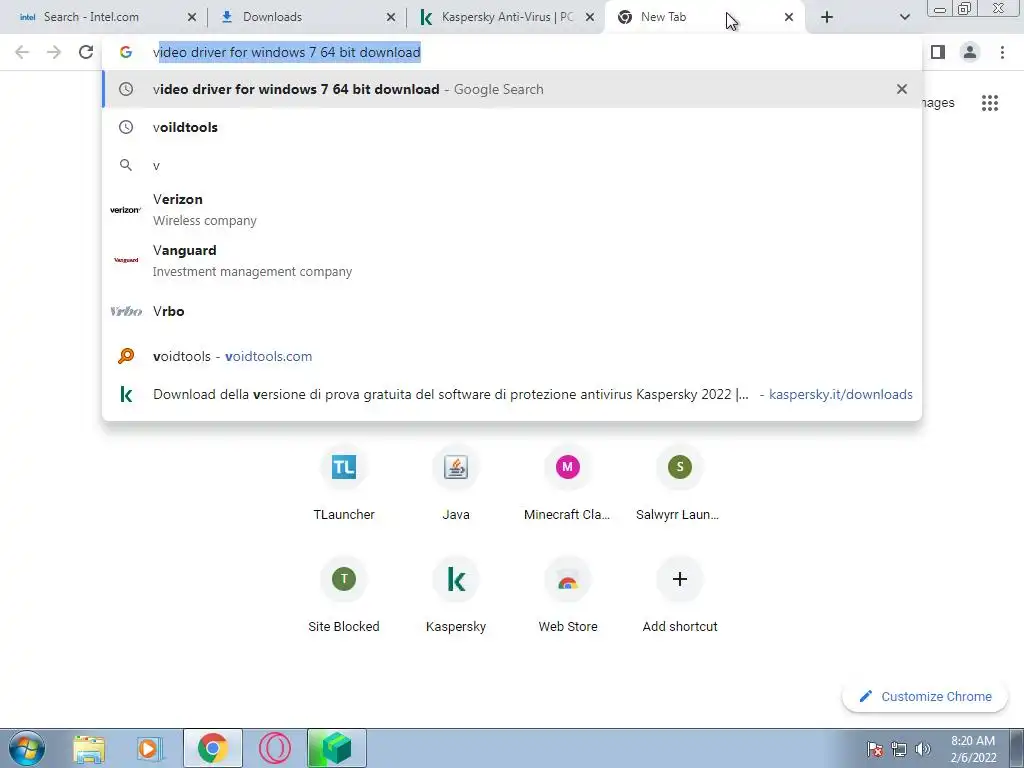Viewport: 1024px width, 768px height.
Task: Choose the video driver Google Search suggestion
Action: (512, 89)
